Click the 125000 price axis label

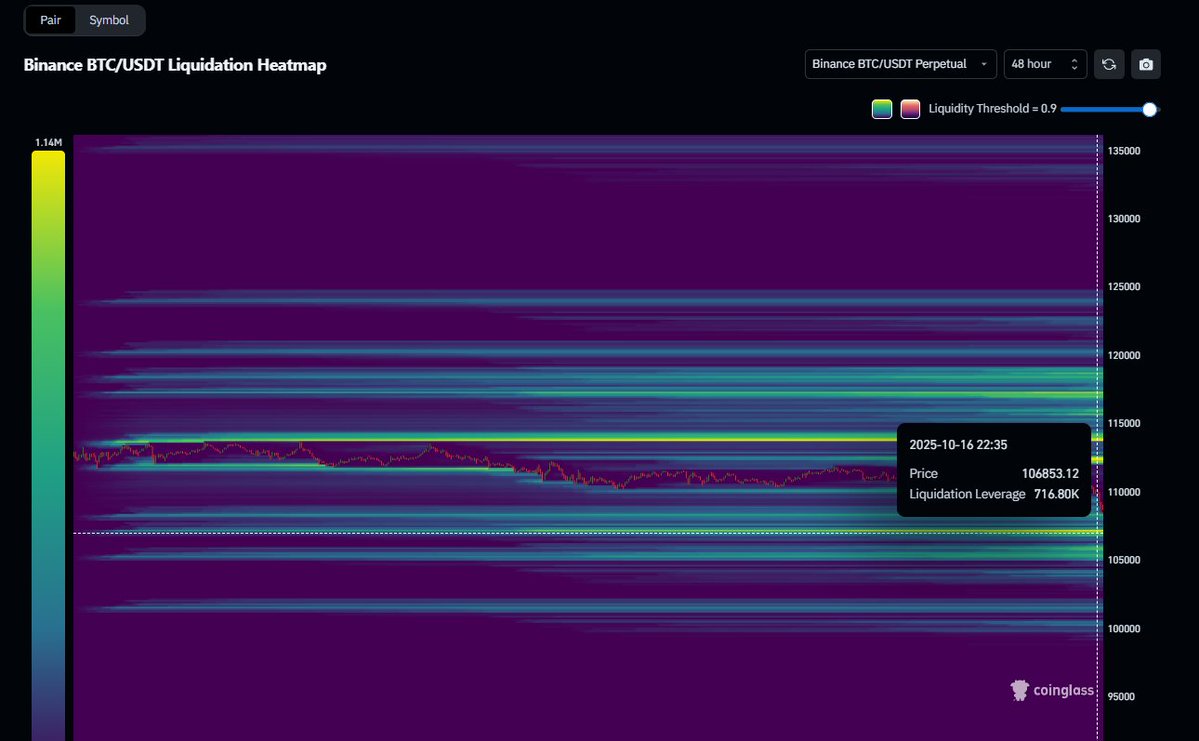pyautogui.click(x=1123, y=287)
